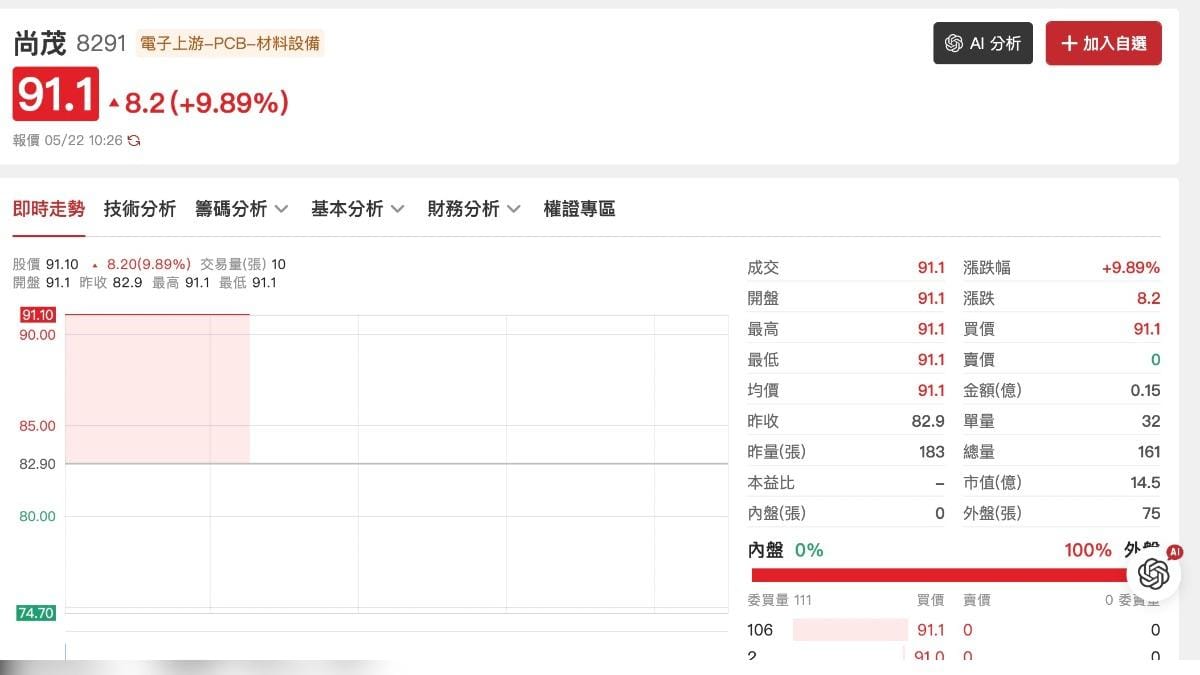Click the stock code 8291
Image resolution: width=1200 pixels, height=675 pixels.
tap(101, 44)
